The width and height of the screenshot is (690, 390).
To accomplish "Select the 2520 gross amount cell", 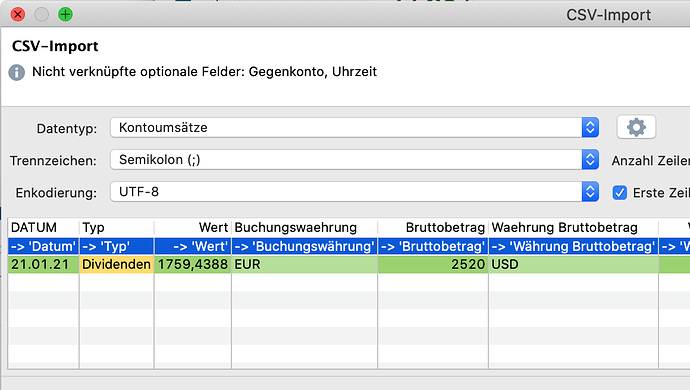I will point(433,264).
